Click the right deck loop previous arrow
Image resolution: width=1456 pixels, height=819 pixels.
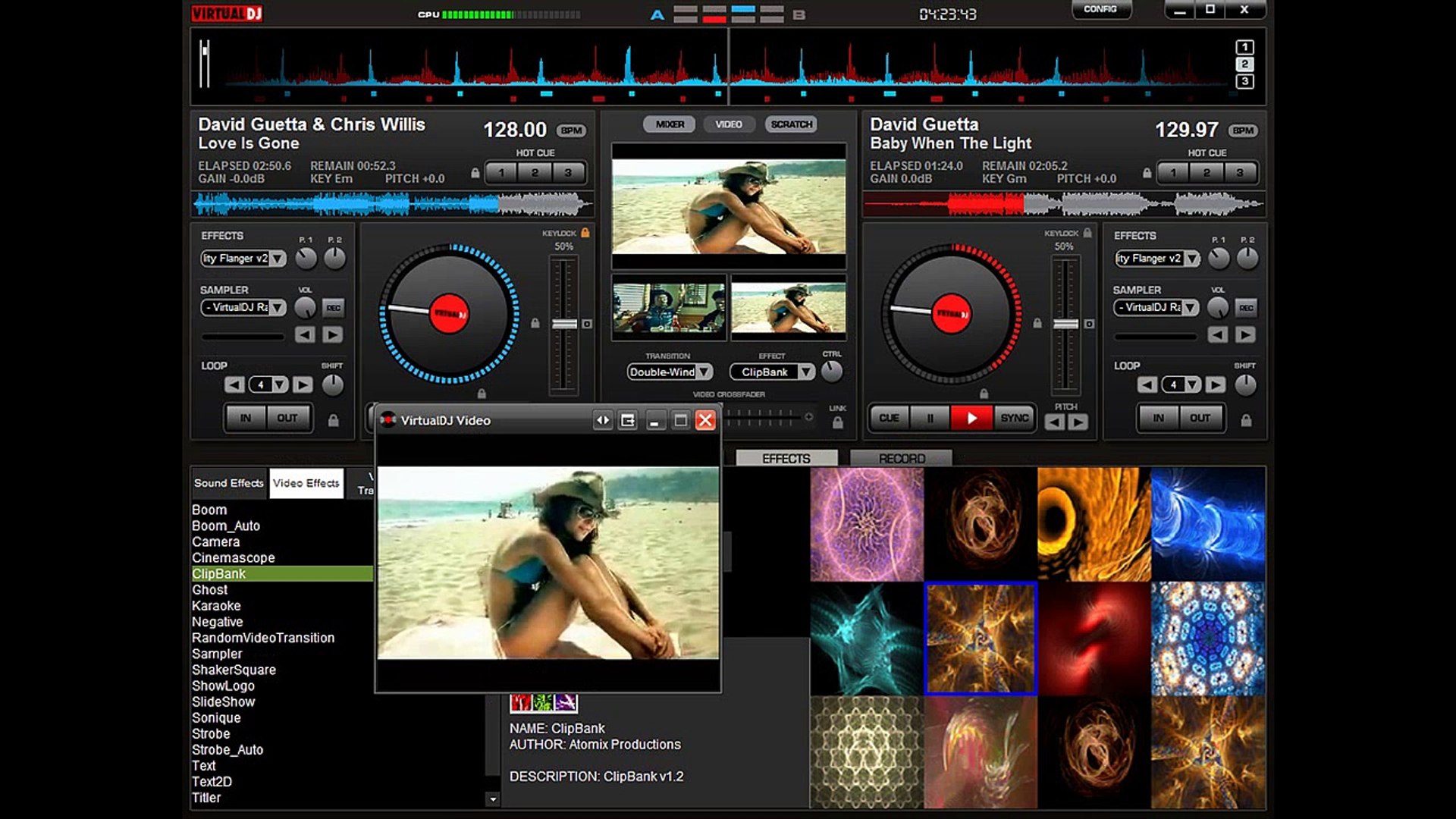(x=1147, y=384)
